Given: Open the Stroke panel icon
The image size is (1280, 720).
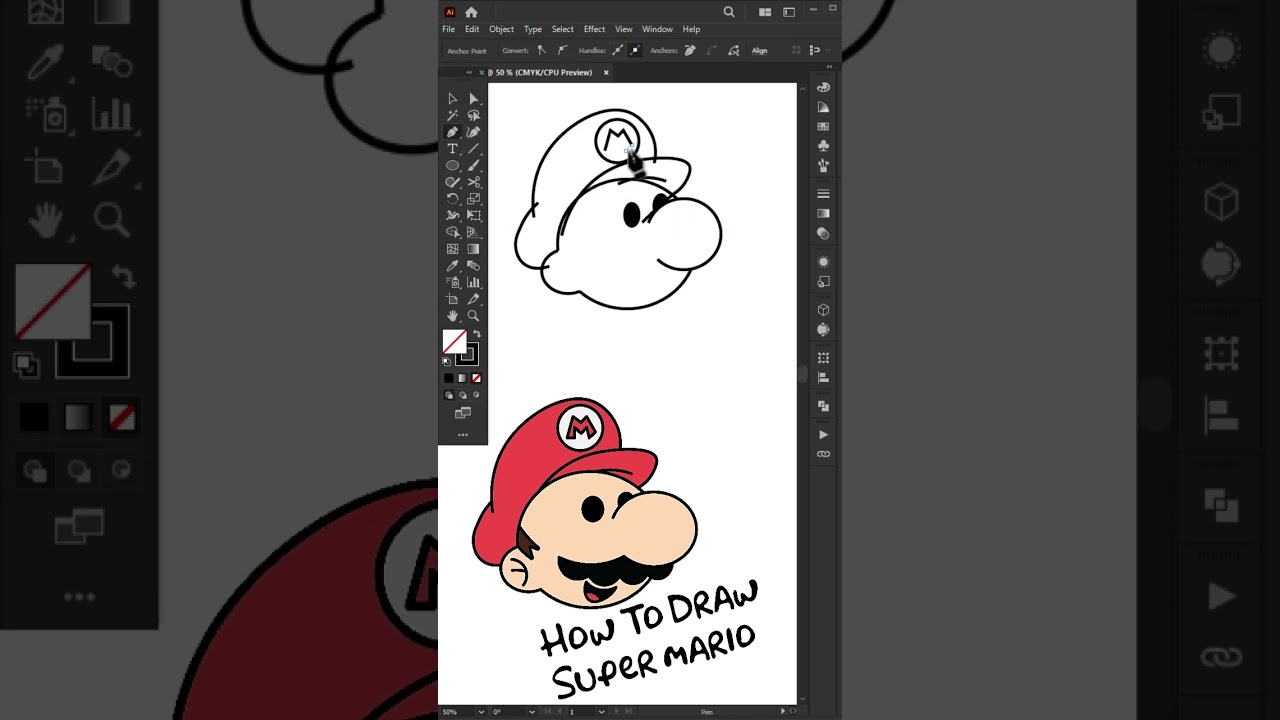Looking at the screenshot, I should (823, 193).
